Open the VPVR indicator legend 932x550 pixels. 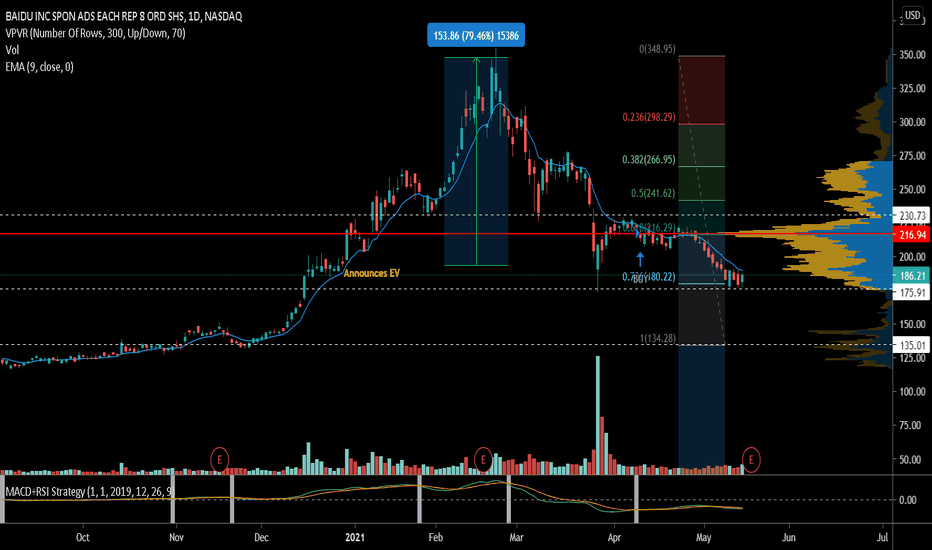coord(95,33)
